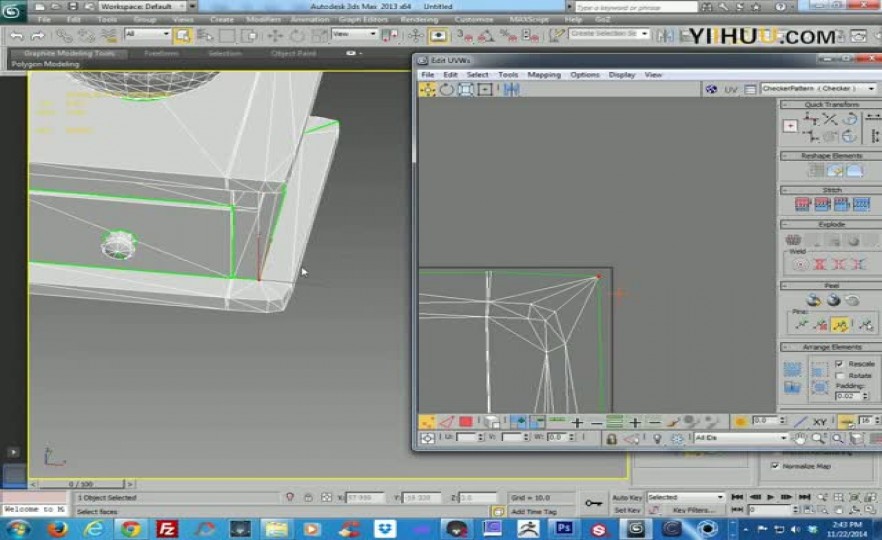This screenshot has width=882, height=540.
Task: Toggle the Normalize Map checkbox
Action: (775, 466)
